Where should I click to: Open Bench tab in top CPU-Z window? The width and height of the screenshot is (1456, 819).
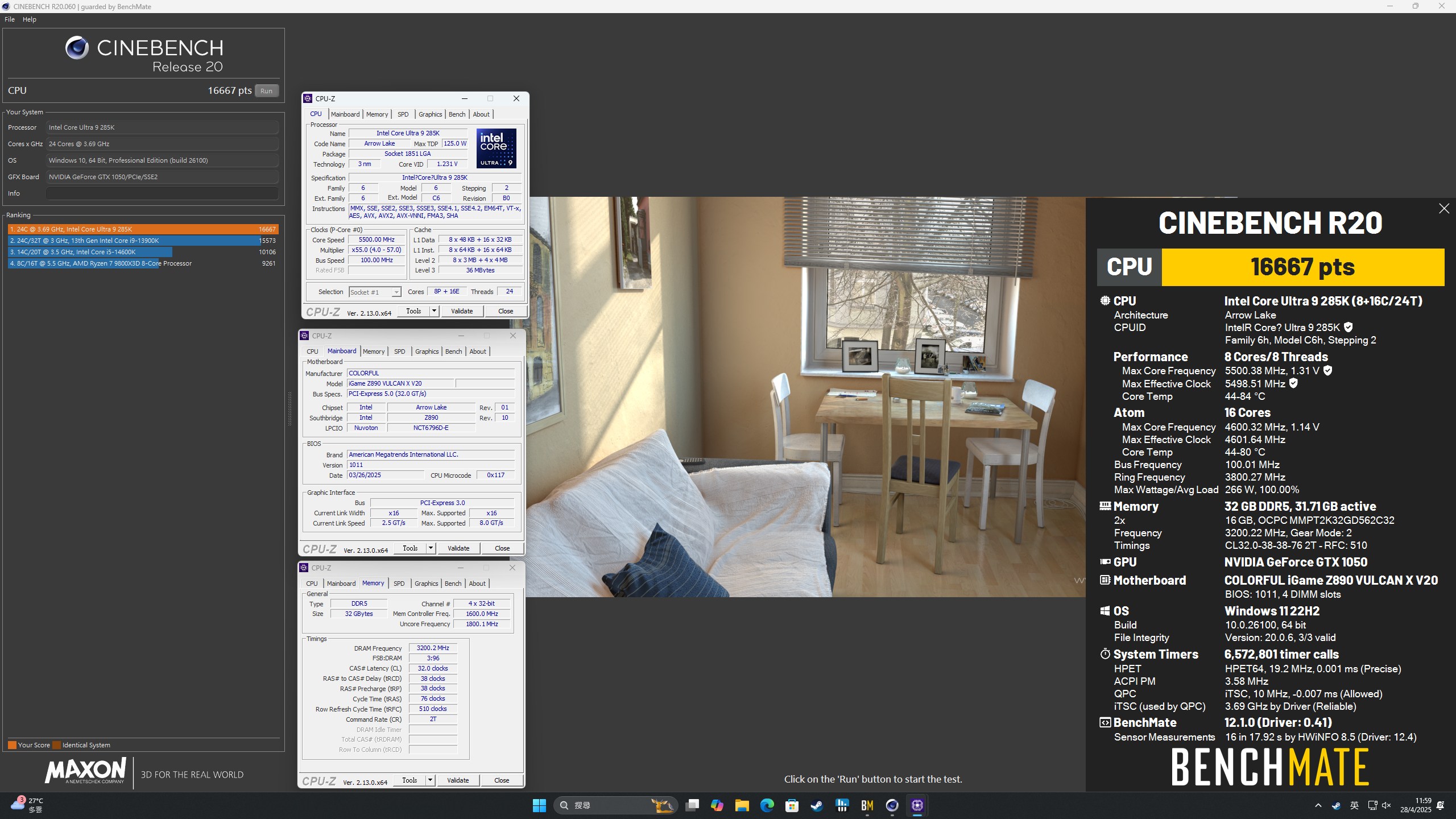click(457, 114)
